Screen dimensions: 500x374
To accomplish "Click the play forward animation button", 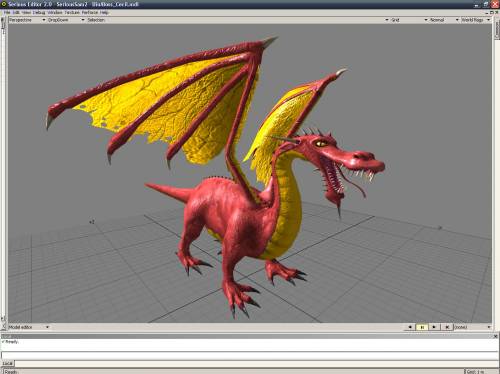I will (434, 327).
